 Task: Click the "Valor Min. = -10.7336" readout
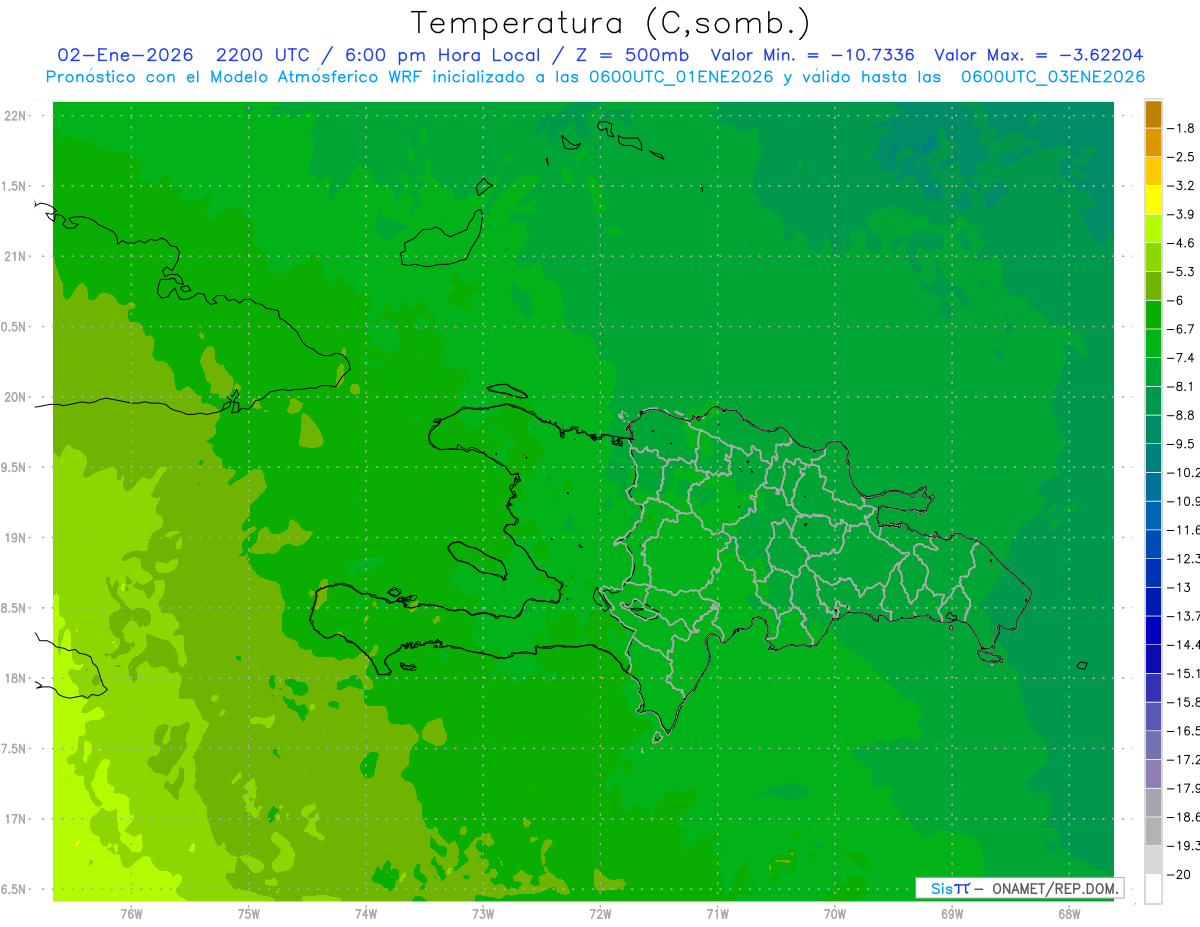click(x=813, y=55)
